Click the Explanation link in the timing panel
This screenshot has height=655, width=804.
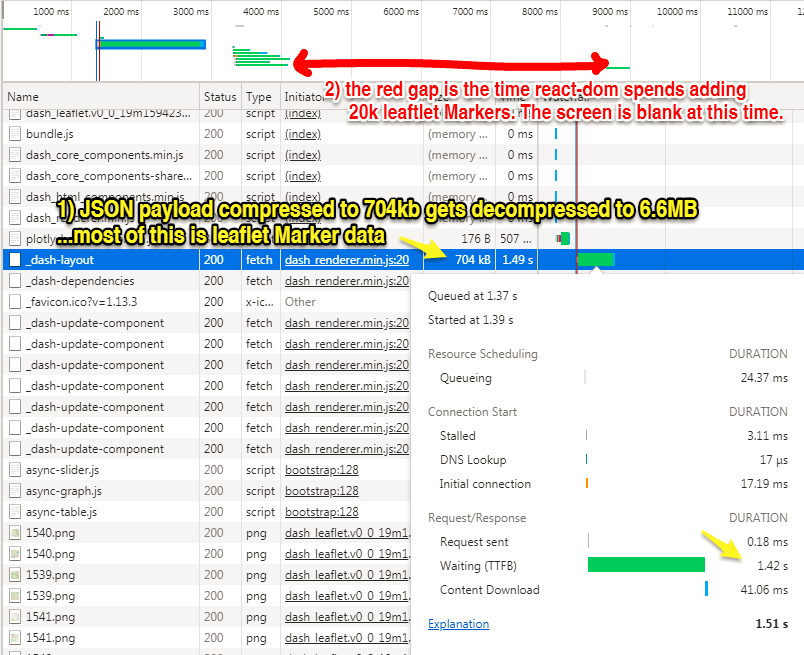click(458, 623)
